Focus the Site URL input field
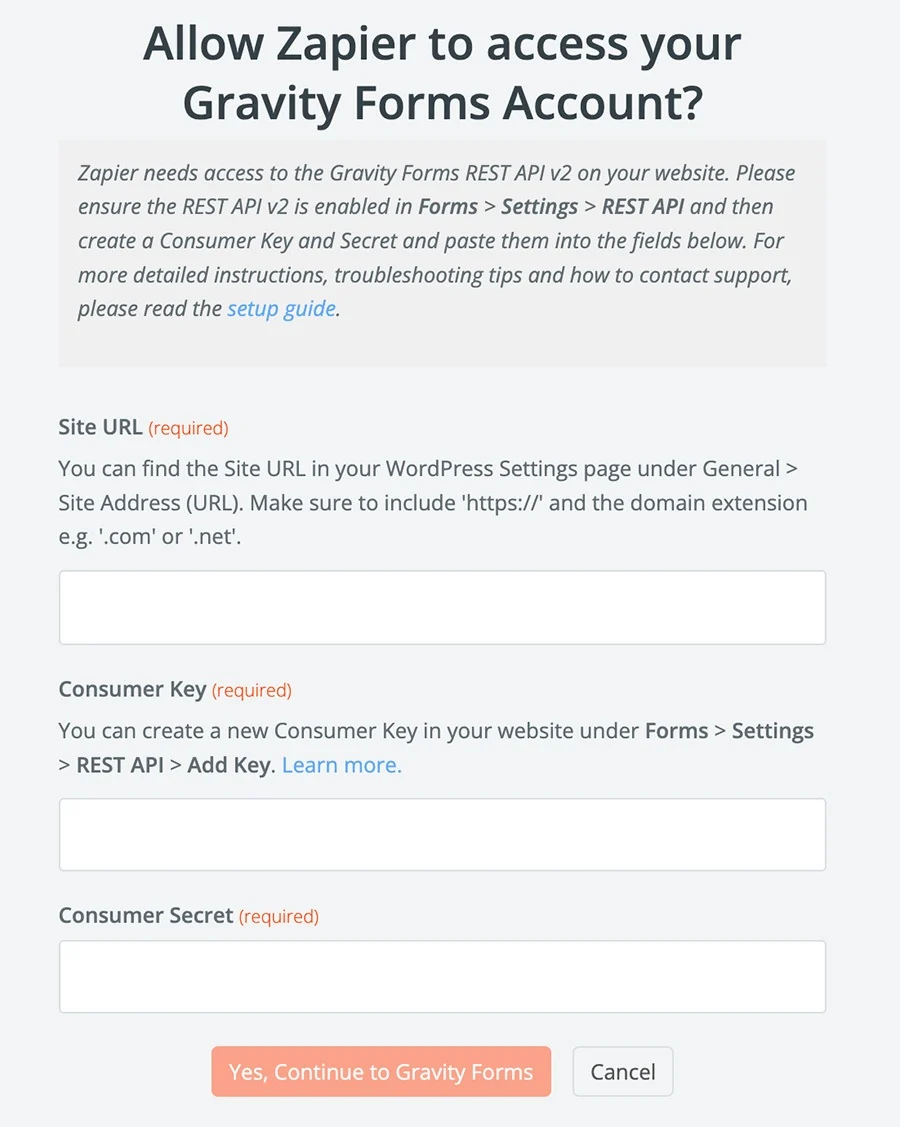The image size is (900, 1127). pos(442,607)
